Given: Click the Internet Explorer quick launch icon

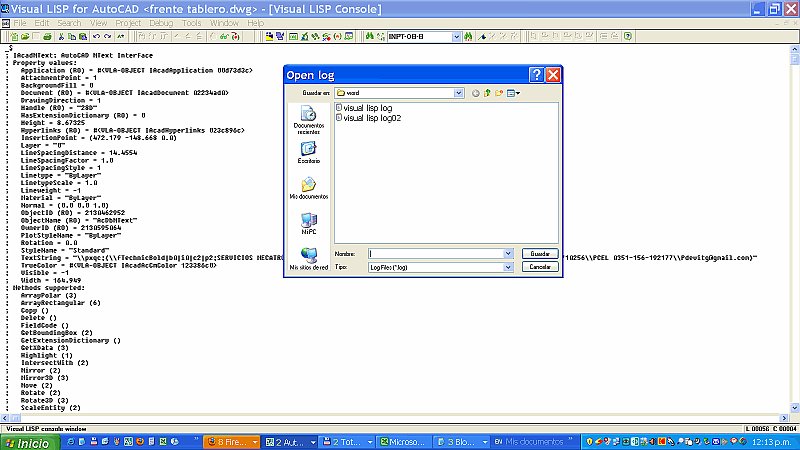Looking at the screenshot, I should pyautogui.click(x=70, y=442).
